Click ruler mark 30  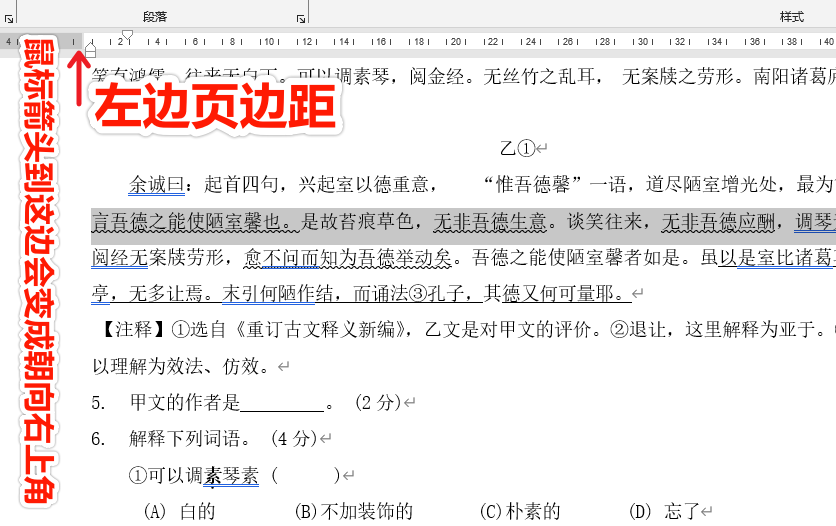[x=643, y=42]
